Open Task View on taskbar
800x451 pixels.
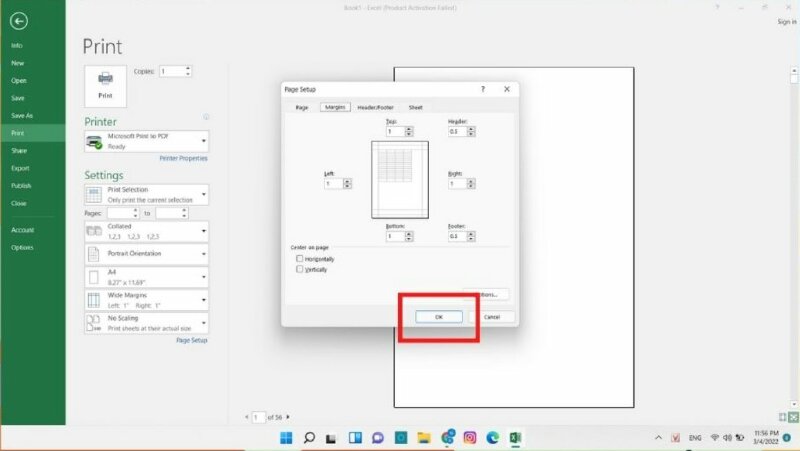point(331,438)
